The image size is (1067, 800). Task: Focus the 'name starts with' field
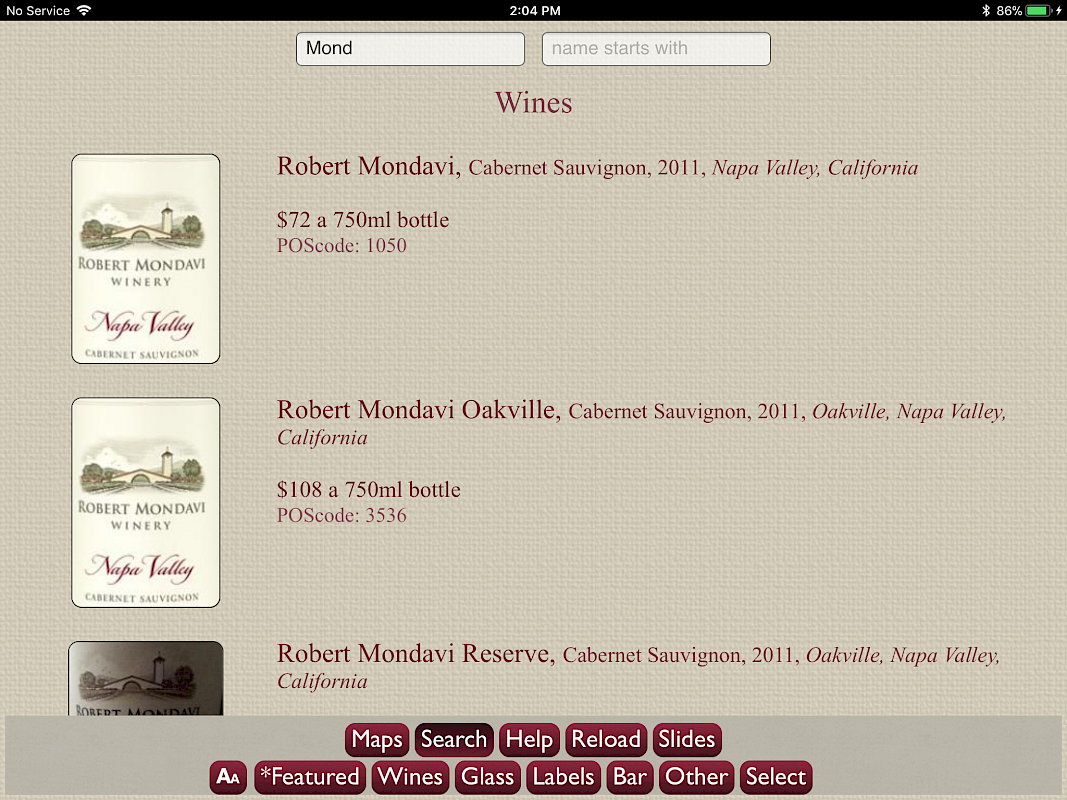pyautogui.click(x=656, y=48)
